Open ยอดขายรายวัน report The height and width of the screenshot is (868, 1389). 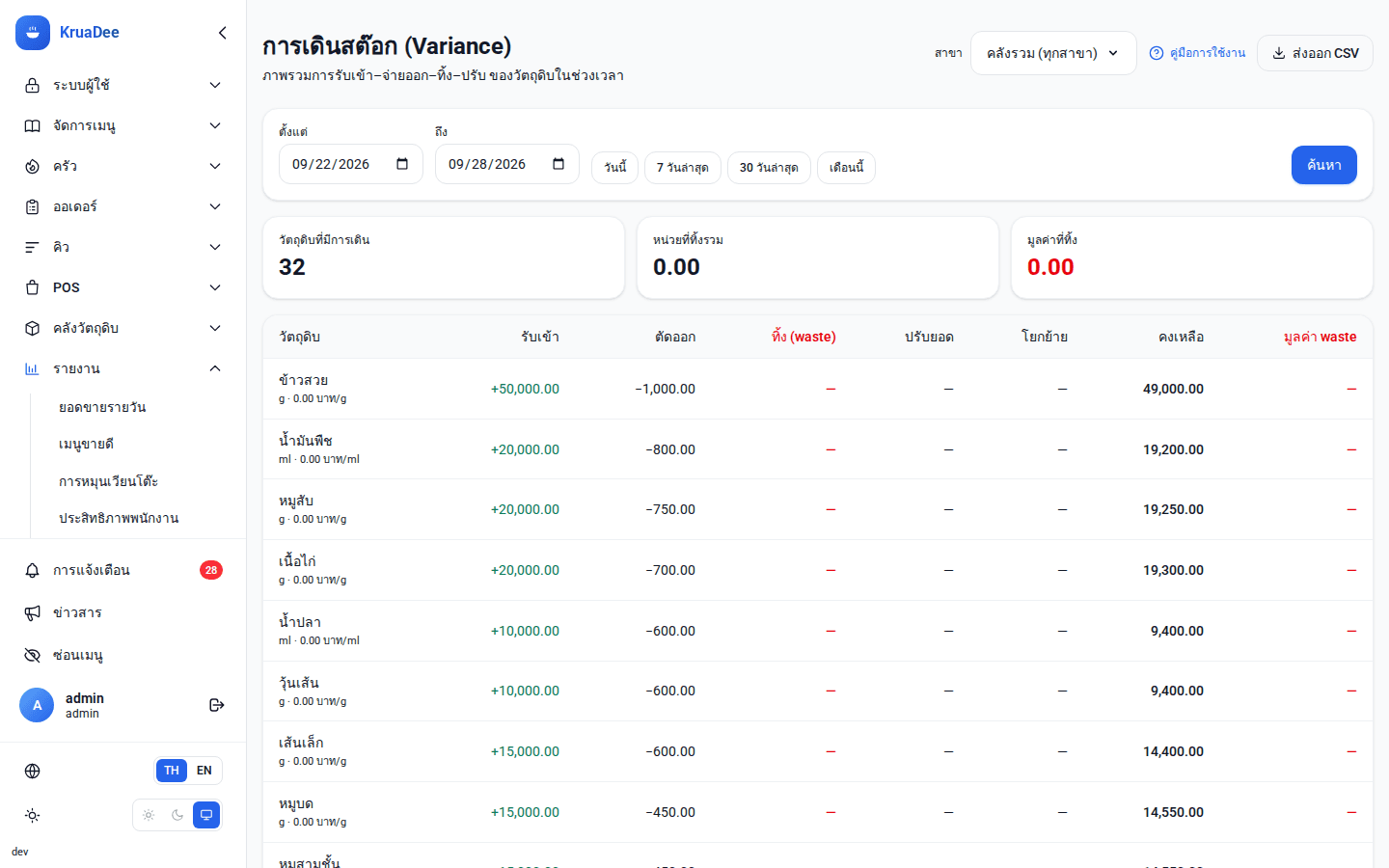[x=102, y=407]
